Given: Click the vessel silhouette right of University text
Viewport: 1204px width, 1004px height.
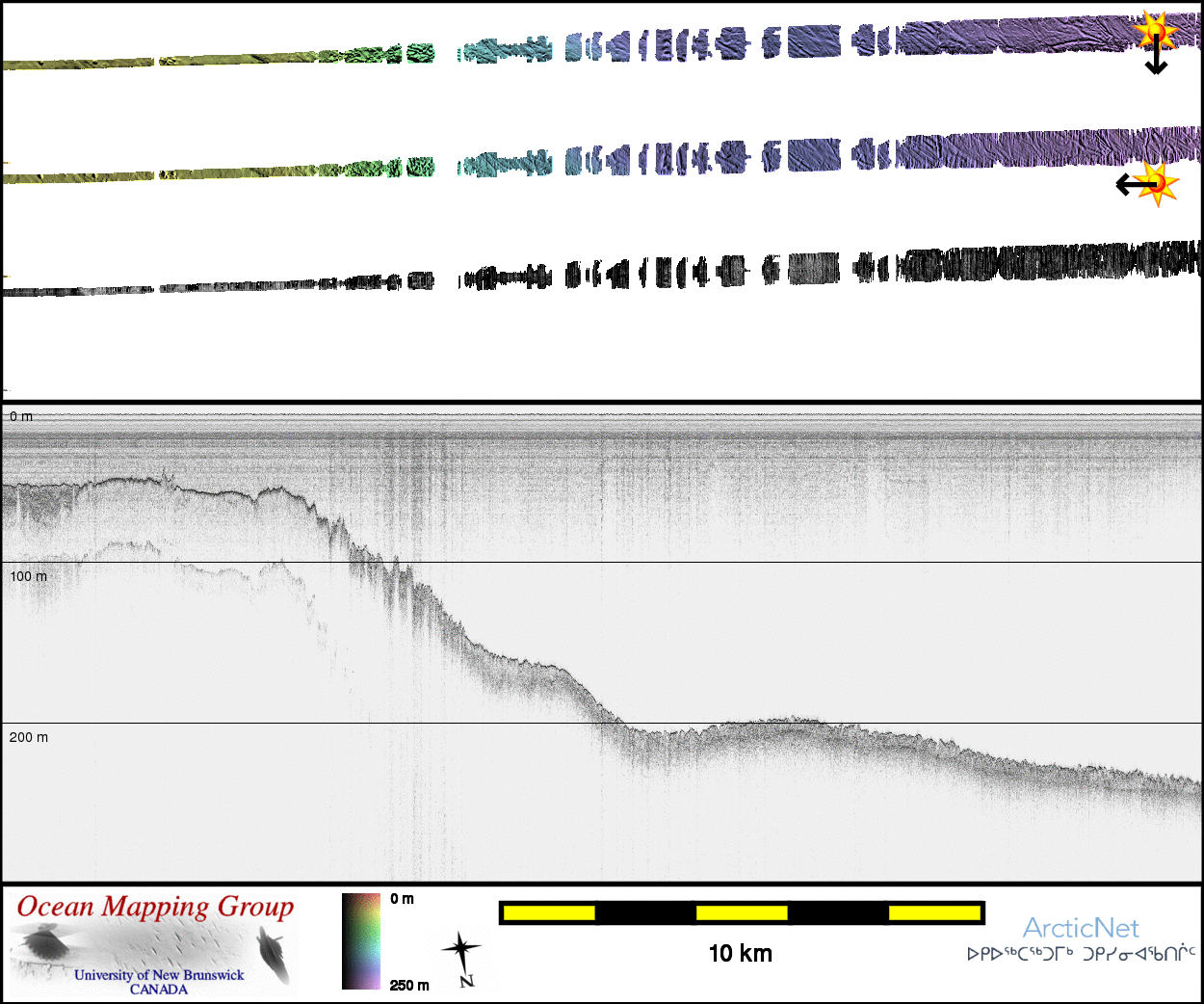Looking at the screenshot, I should [274, 954].
